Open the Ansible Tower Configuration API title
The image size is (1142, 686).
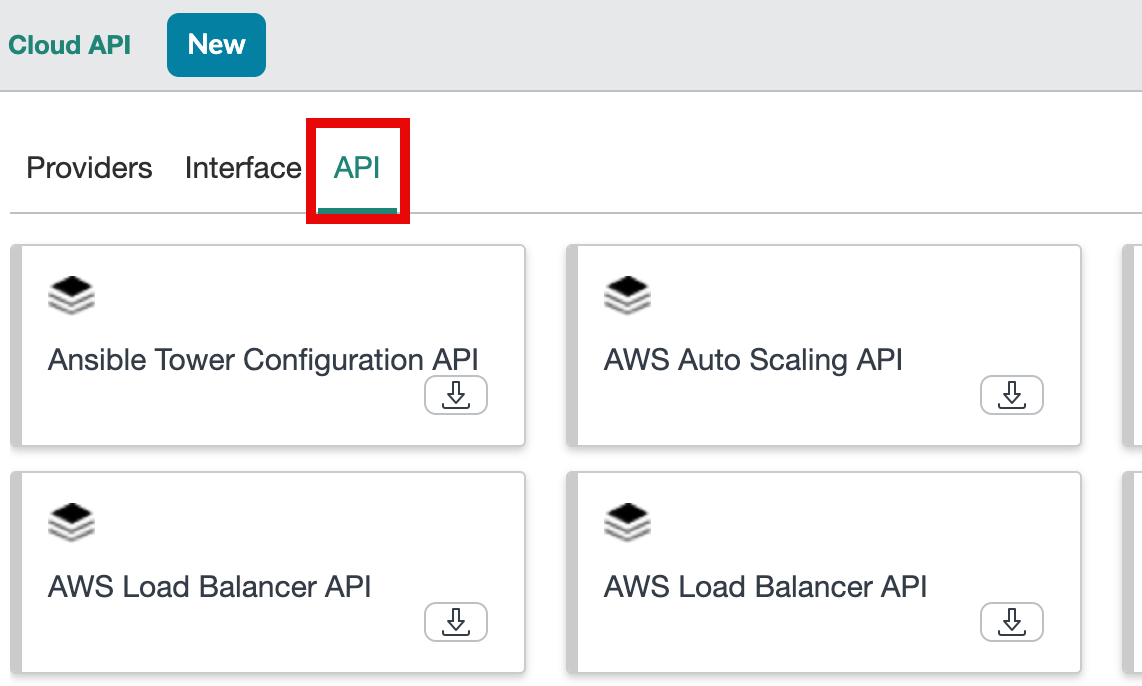click(x=263, y=360)
